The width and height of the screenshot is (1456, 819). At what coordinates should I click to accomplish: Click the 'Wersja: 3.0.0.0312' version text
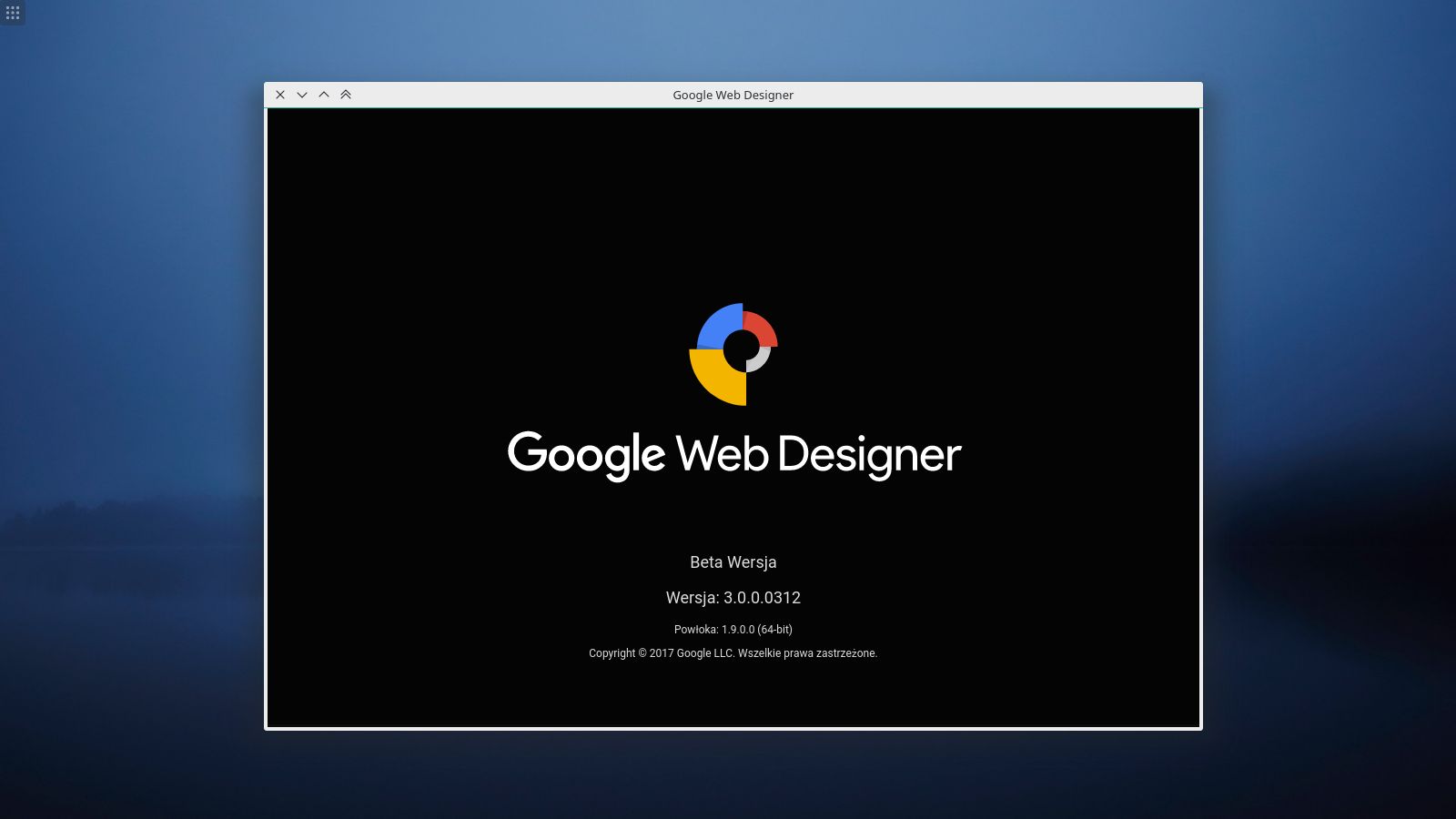pyautogui.click(x=733, y=598)
